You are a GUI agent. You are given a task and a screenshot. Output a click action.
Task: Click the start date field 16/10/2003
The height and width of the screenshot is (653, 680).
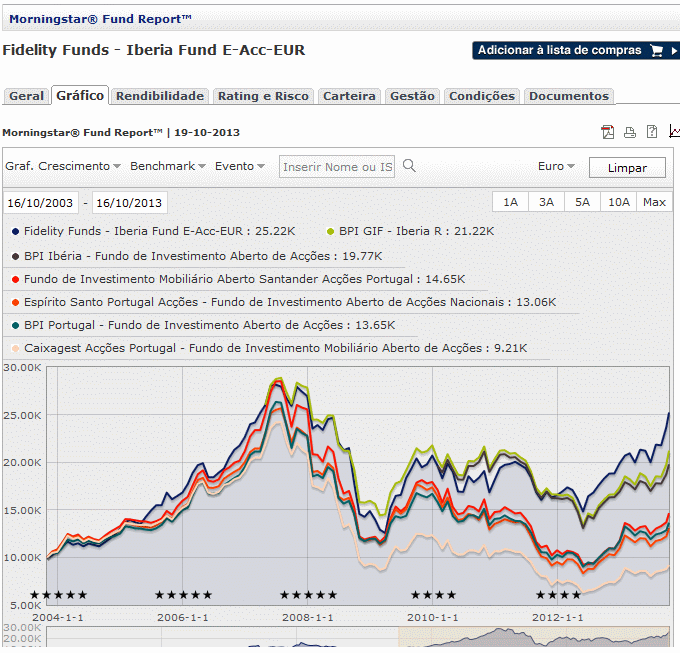point(40,202)
